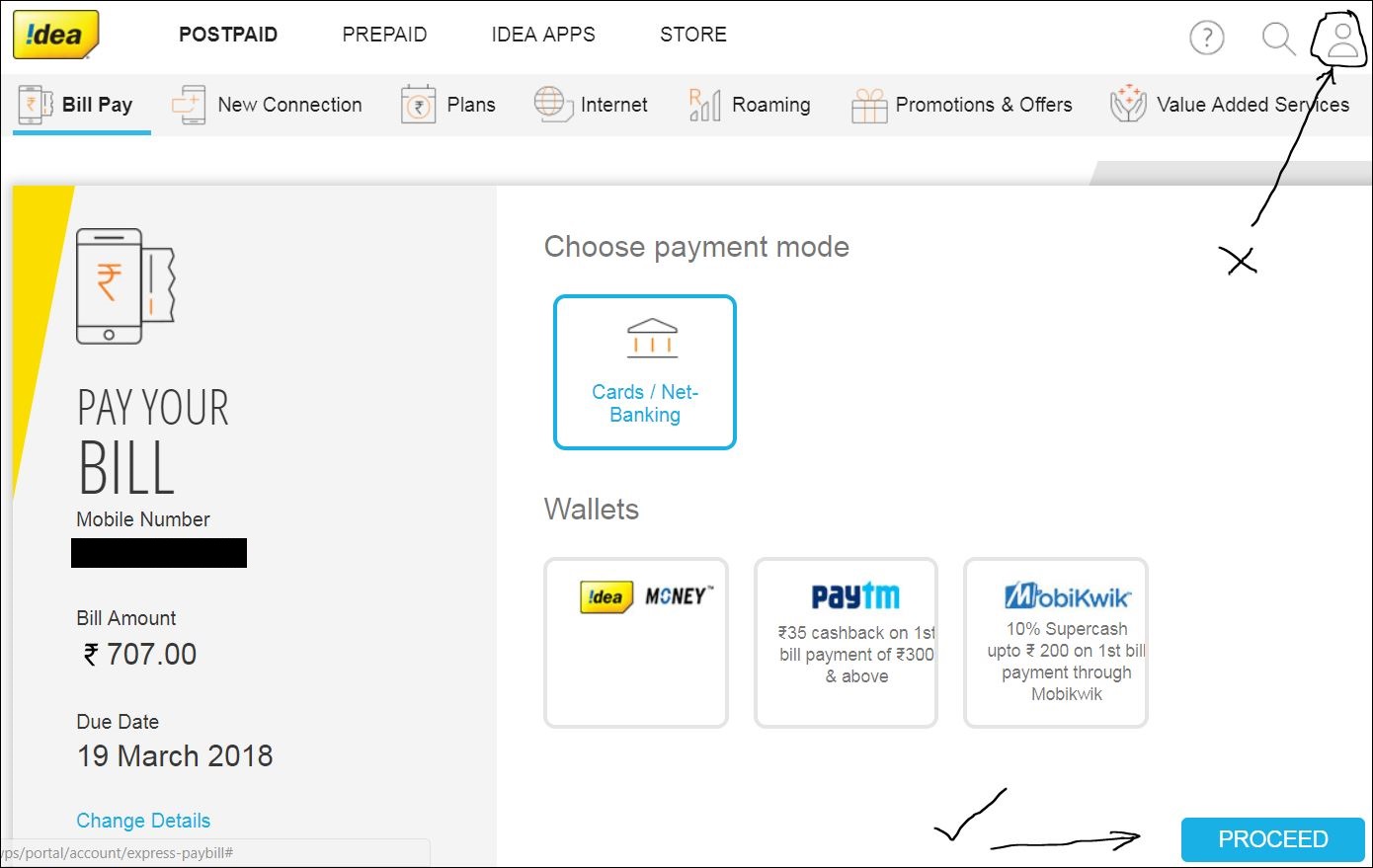
Task: Open the help question mark icon
Action: [1206, 38]
